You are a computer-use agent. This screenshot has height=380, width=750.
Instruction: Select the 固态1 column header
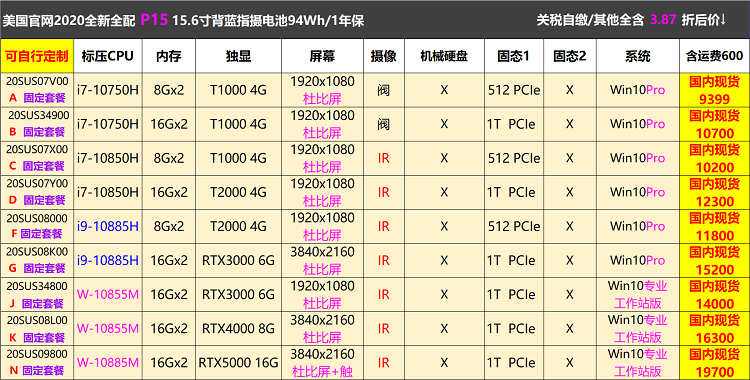(x=514, y=56)
